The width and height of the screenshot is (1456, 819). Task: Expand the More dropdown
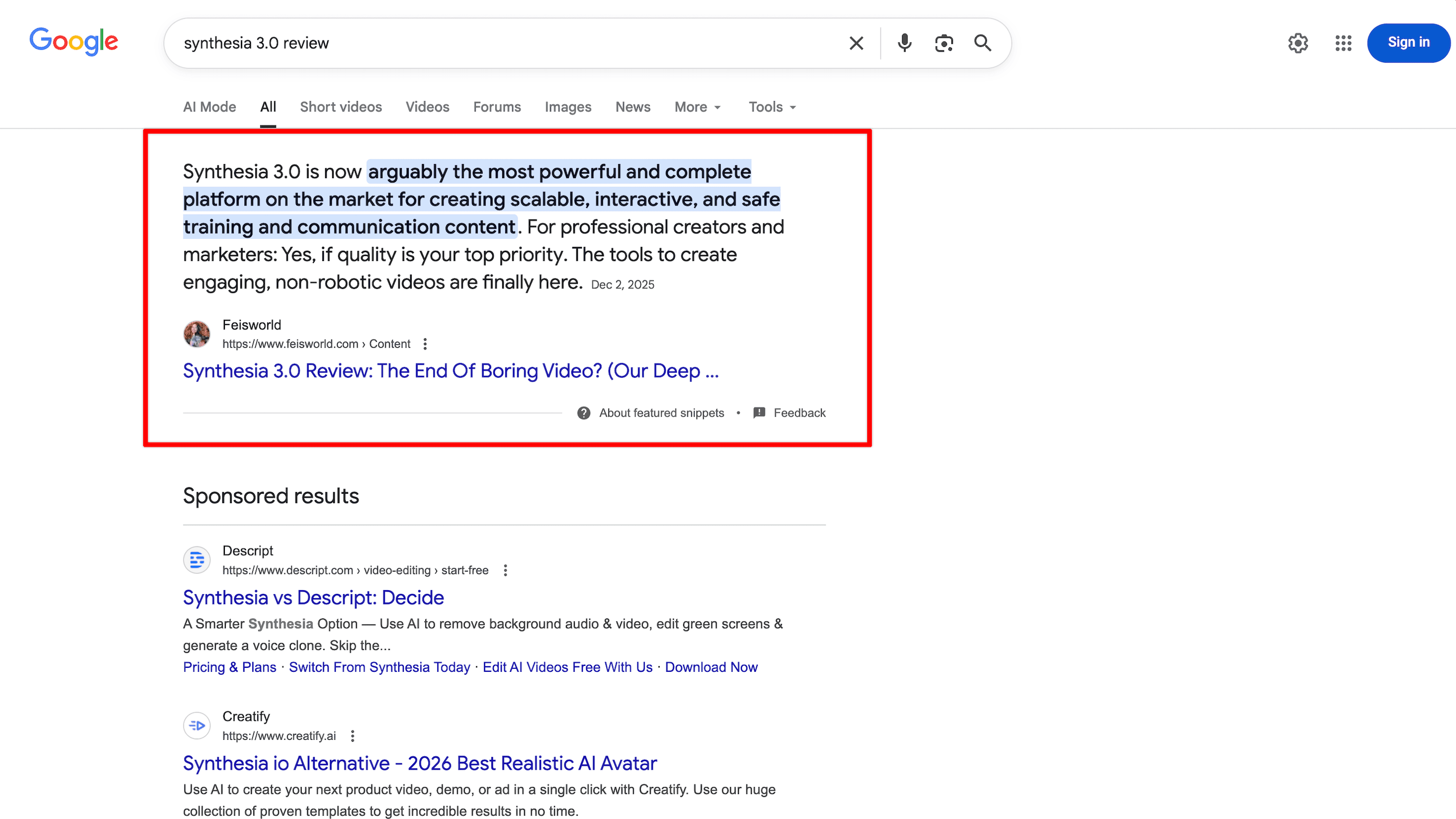tap(698, 107)
